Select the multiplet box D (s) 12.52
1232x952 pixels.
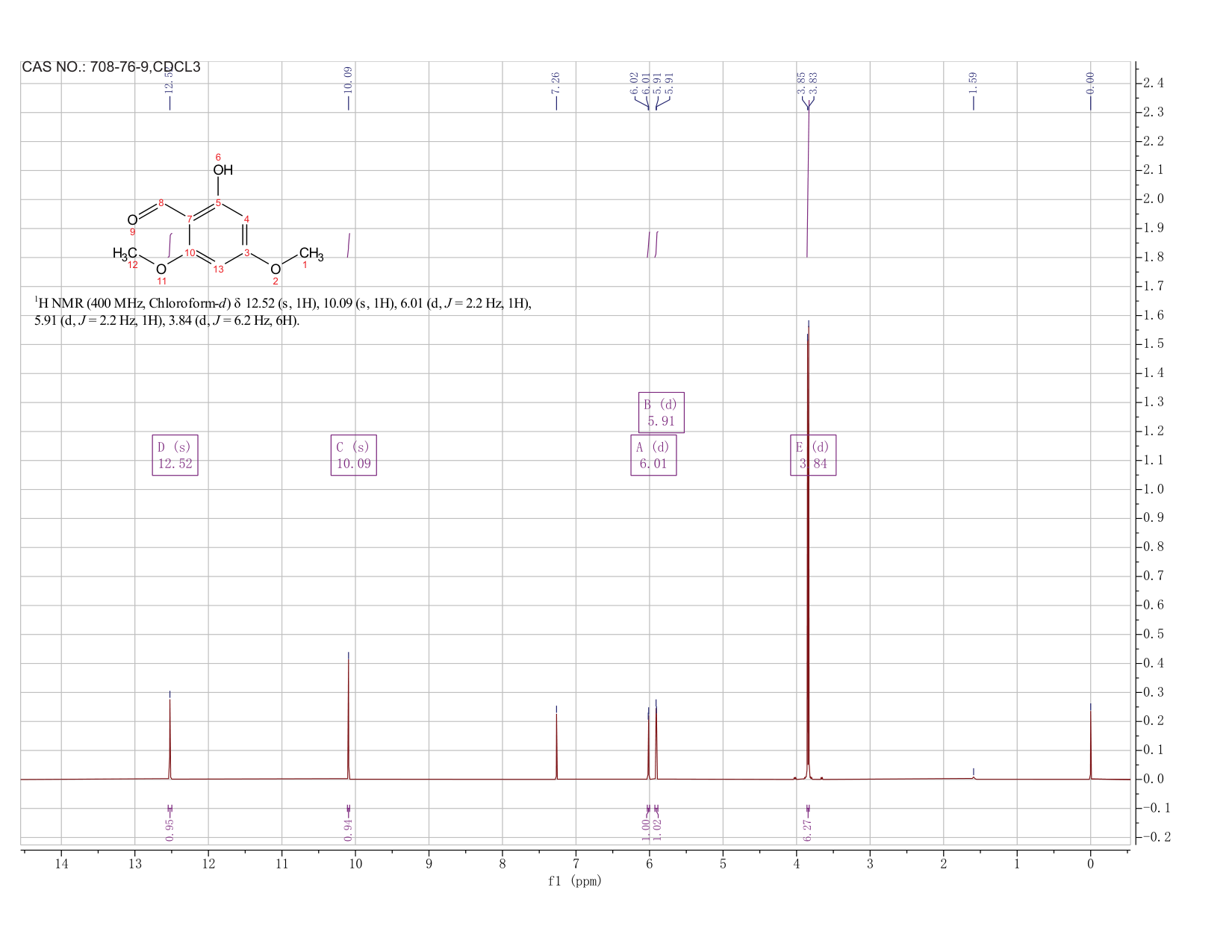175,455
